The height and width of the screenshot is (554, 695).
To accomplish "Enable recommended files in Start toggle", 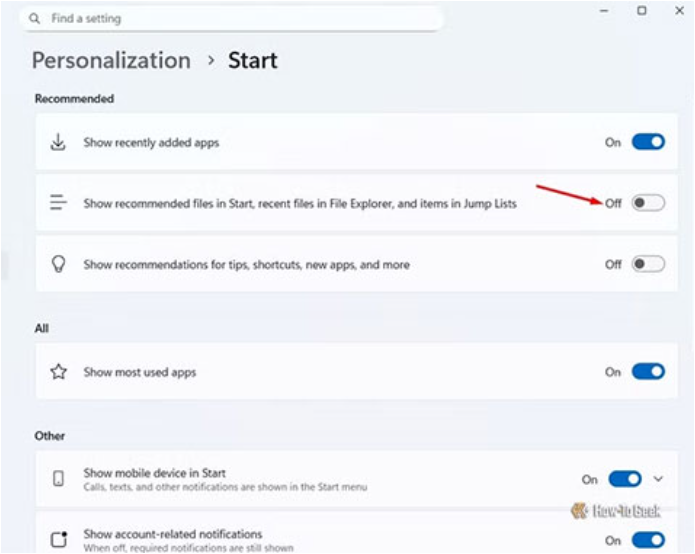I will [x=648, y=203].
